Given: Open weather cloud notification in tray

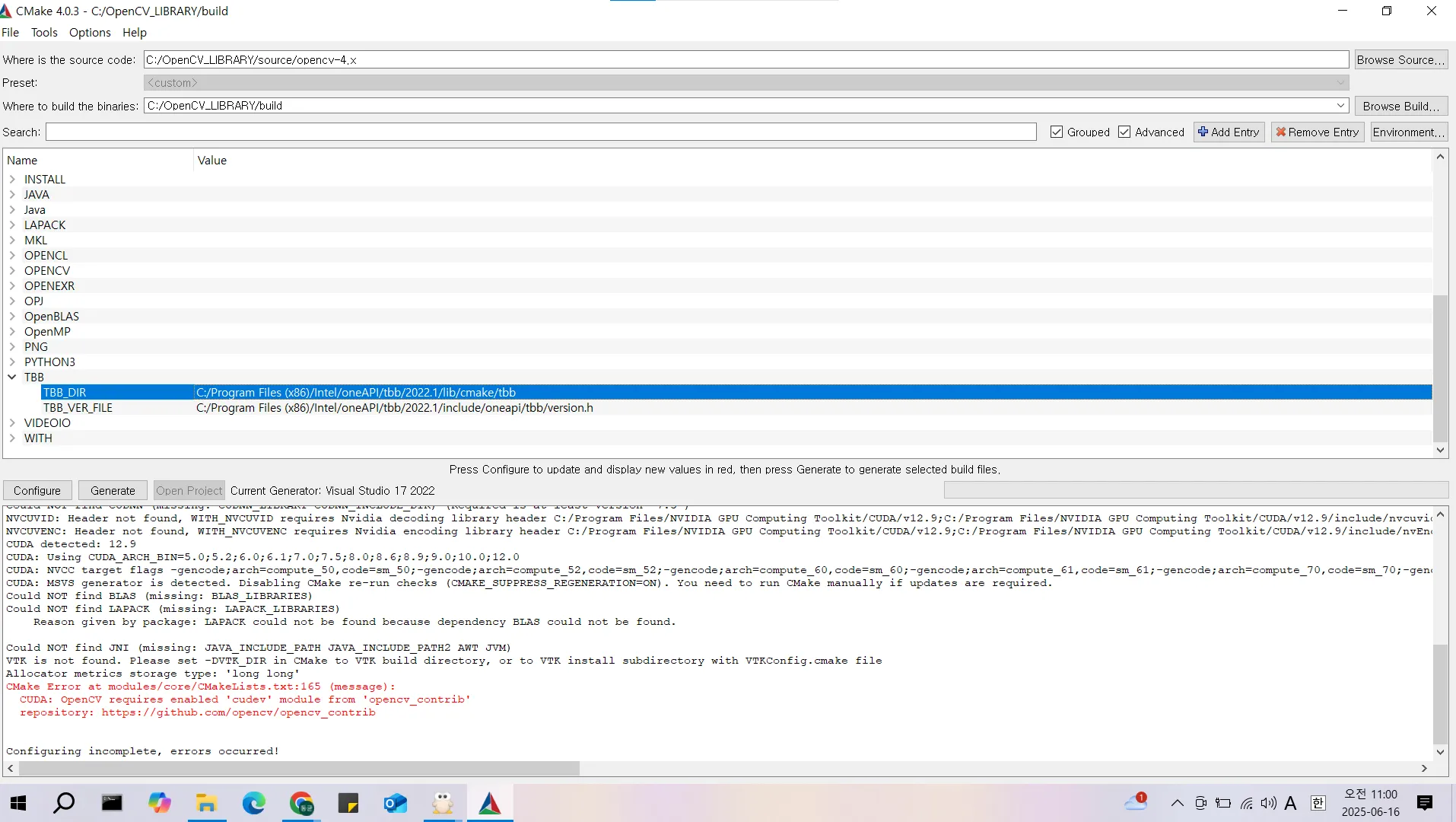Looking at the screenshot, I should pyautogui.click(x=1136, y=802).
